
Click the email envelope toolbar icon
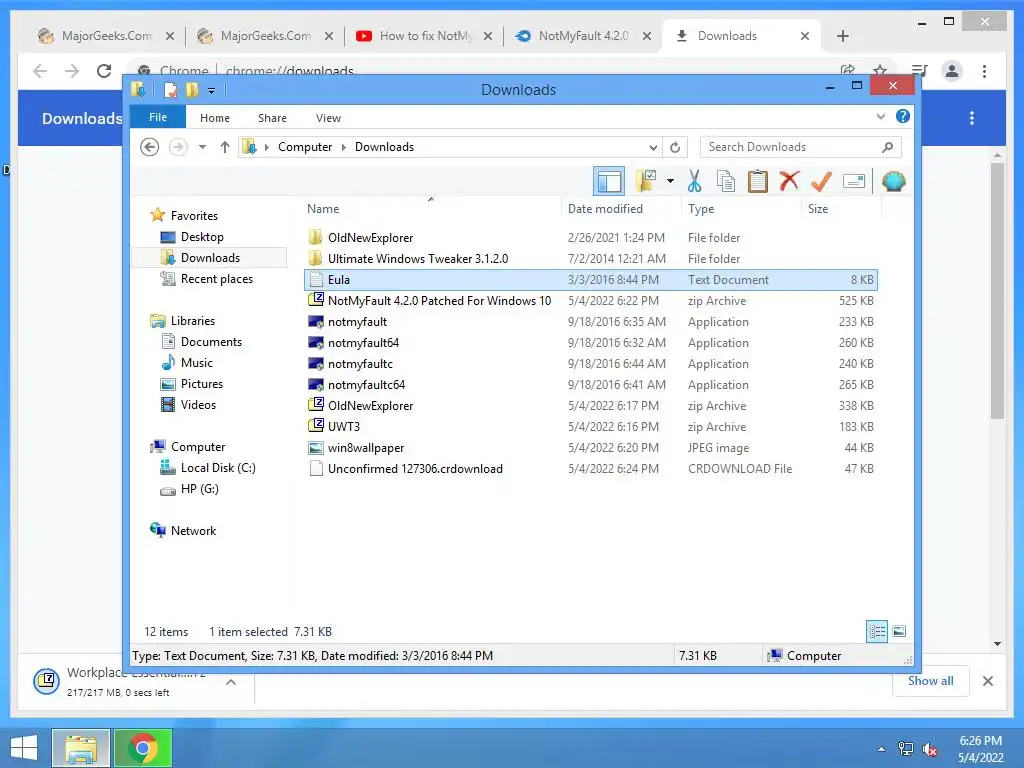point(854,181)
